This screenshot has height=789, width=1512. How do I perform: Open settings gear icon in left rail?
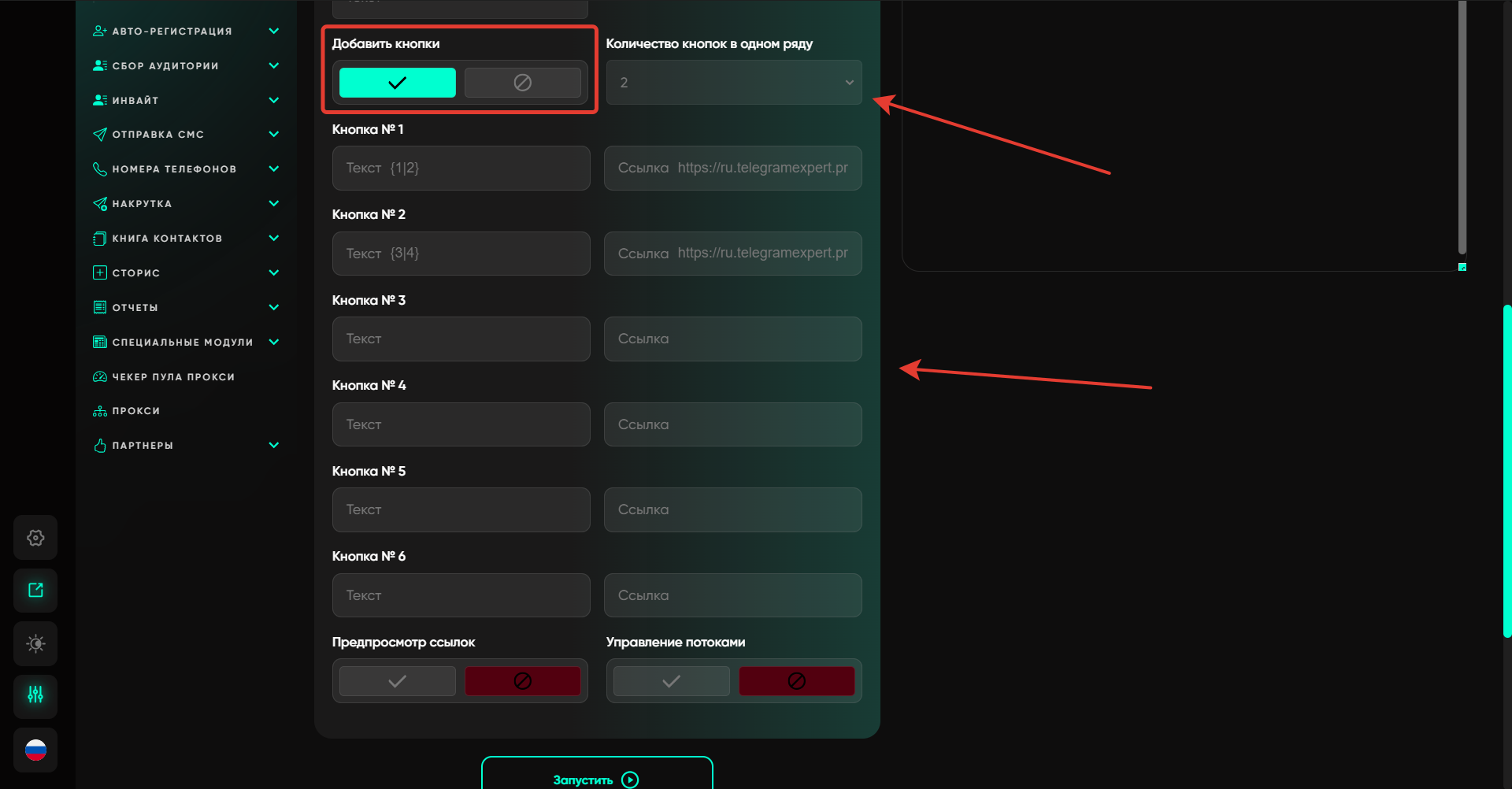pos(35,538)
